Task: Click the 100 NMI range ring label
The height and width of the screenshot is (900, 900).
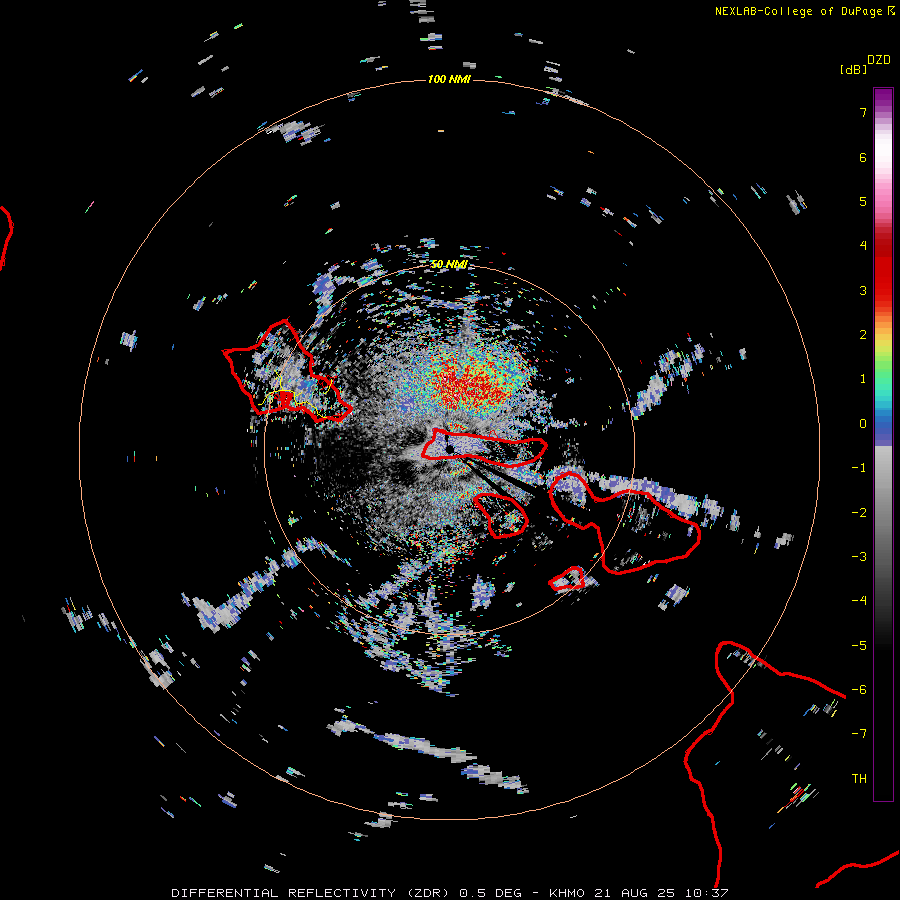Action: point(449,79)
